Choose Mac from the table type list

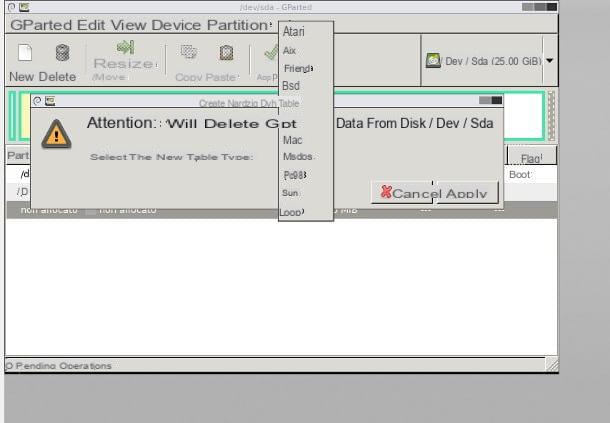(x=306, y=140)
